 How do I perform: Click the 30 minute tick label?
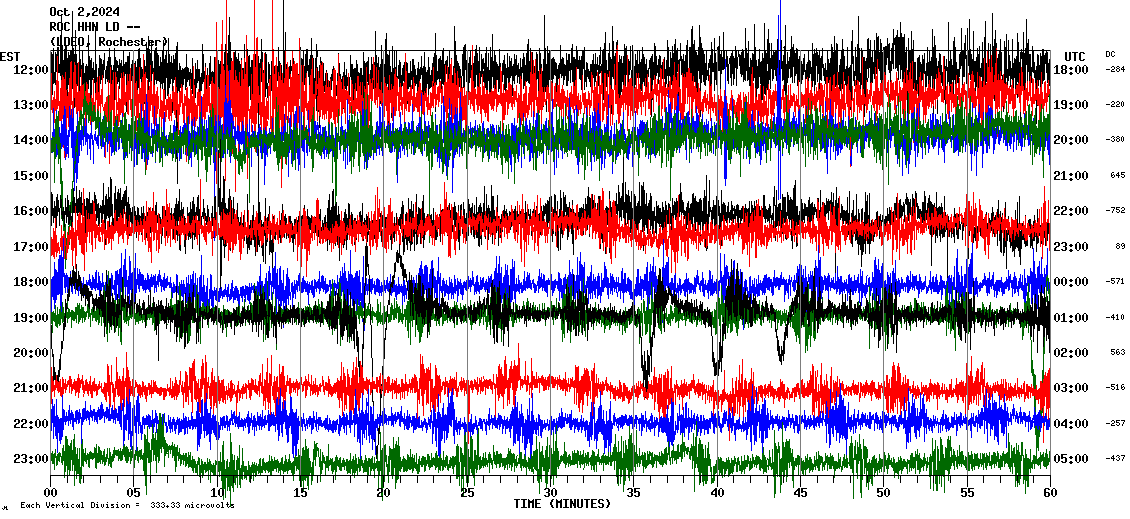tap(550, 493)
